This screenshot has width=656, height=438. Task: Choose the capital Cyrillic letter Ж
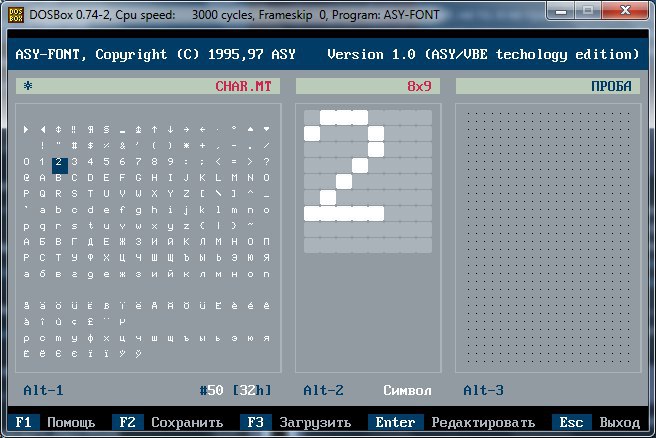[x=122, y=242]
